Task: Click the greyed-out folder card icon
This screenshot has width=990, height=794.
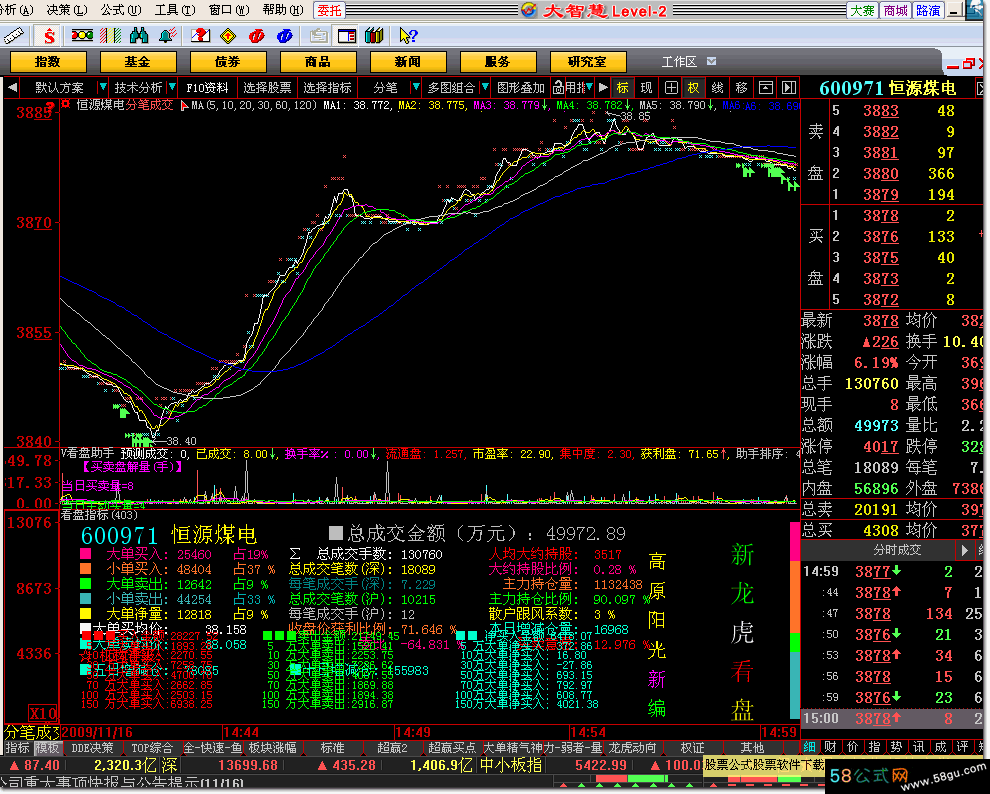Action: tap(318, 36)
